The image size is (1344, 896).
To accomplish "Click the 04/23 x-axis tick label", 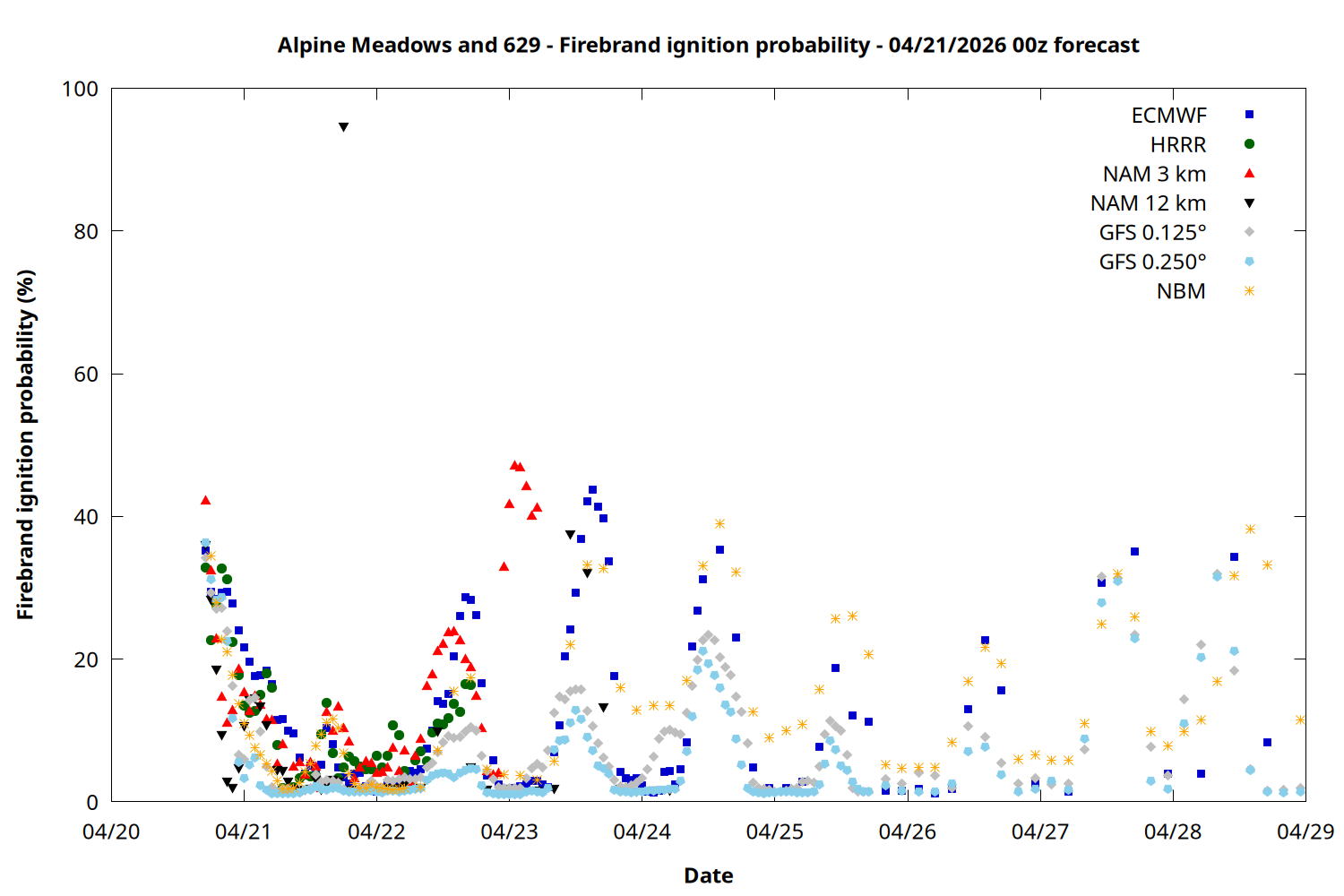I will coord(509,831).
